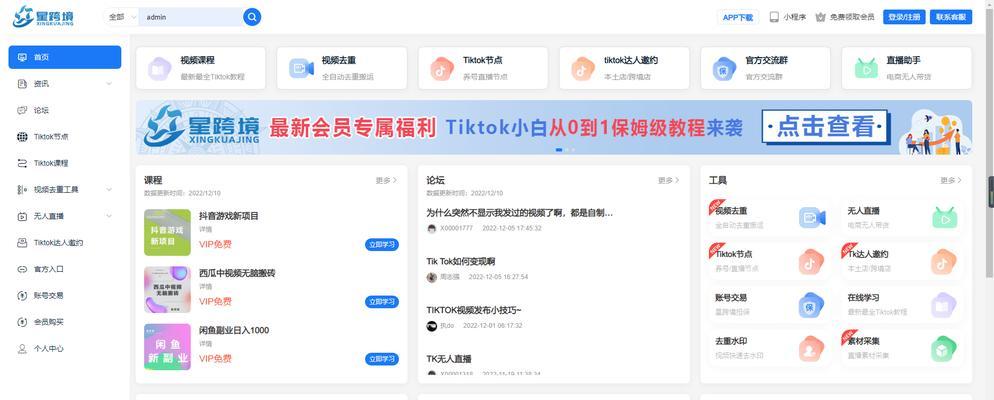Click the 视频课程 card icon at top
Screen dimensions: 994x400
pos(160,68)
